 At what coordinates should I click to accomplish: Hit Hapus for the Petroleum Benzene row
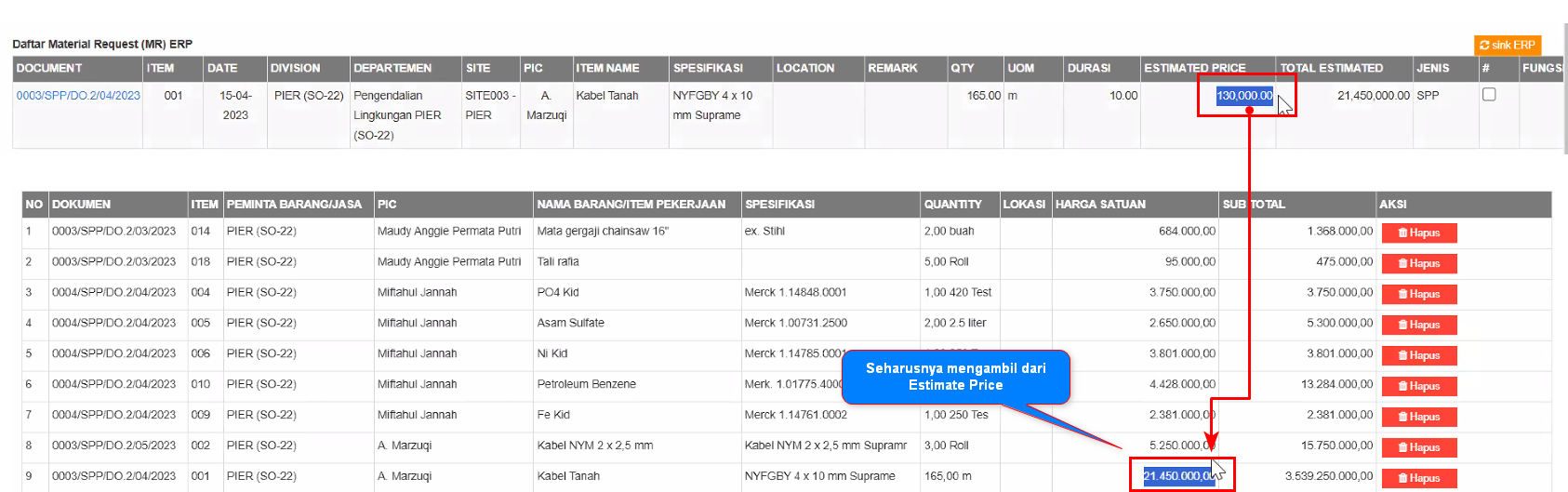(x=1418, y=387)
